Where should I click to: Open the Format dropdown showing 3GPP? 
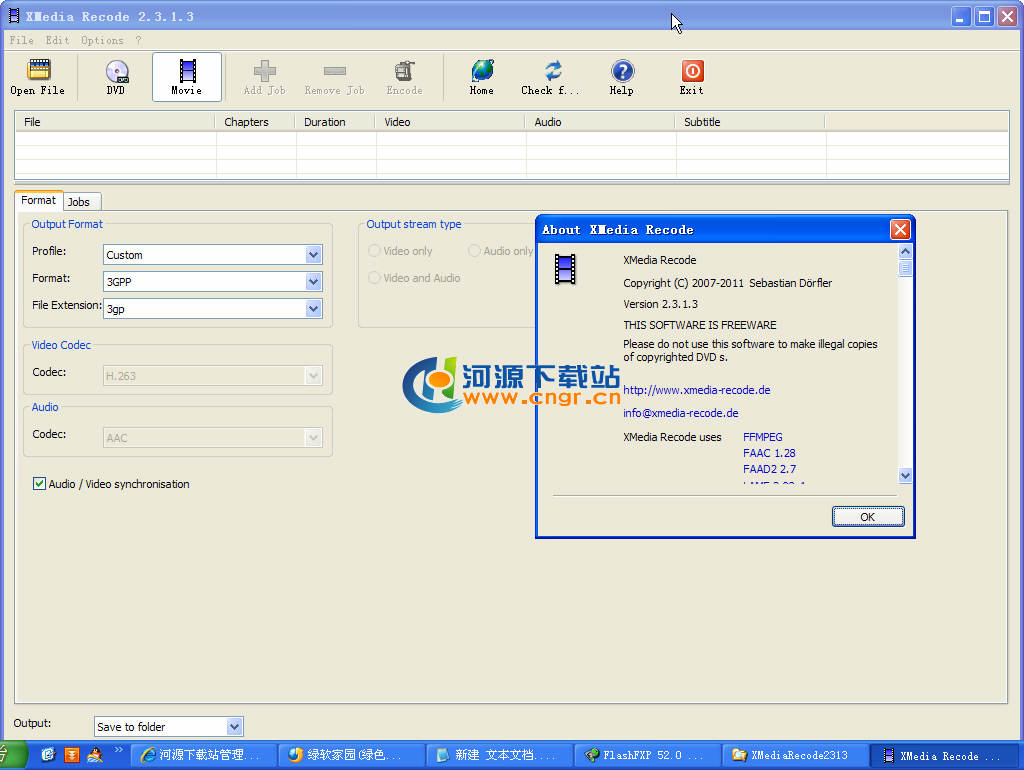313,282
